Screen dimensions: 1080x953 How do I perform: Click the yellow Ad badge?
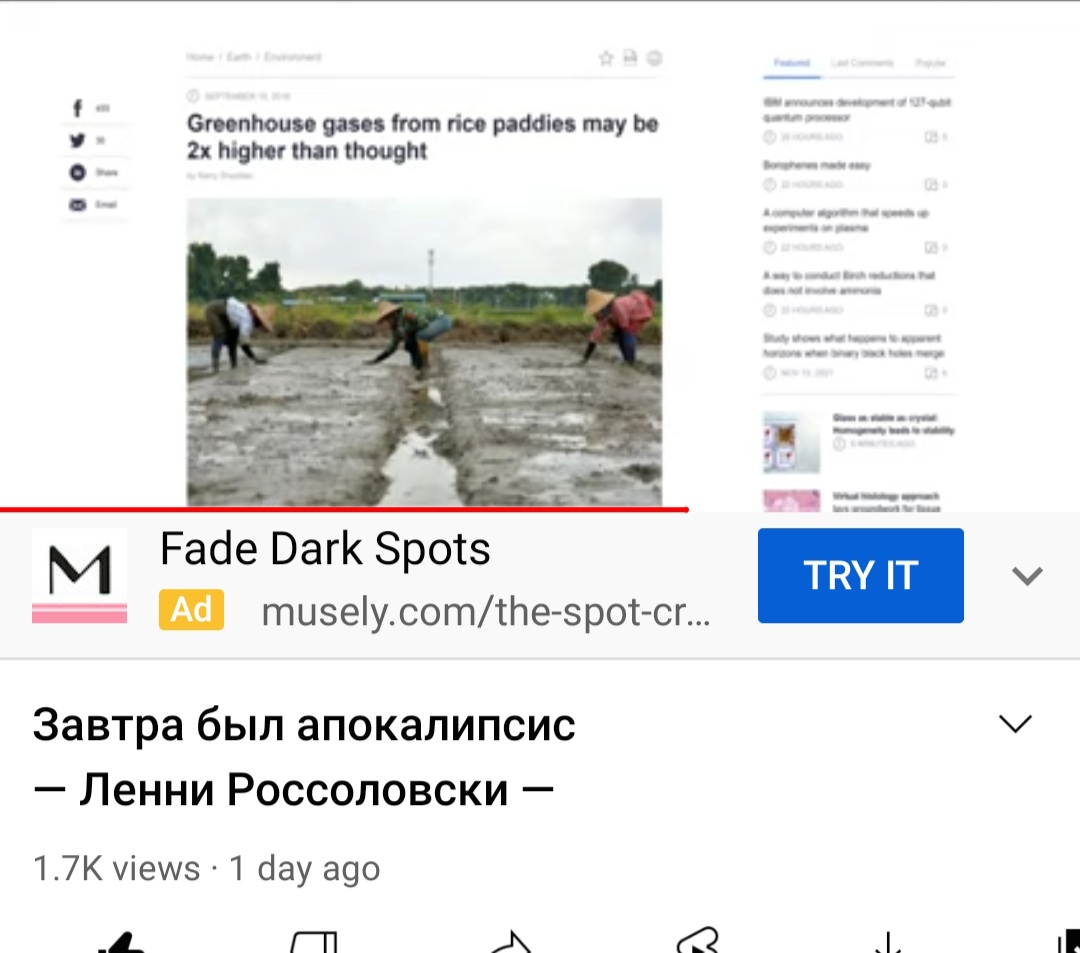click(191, 610)
